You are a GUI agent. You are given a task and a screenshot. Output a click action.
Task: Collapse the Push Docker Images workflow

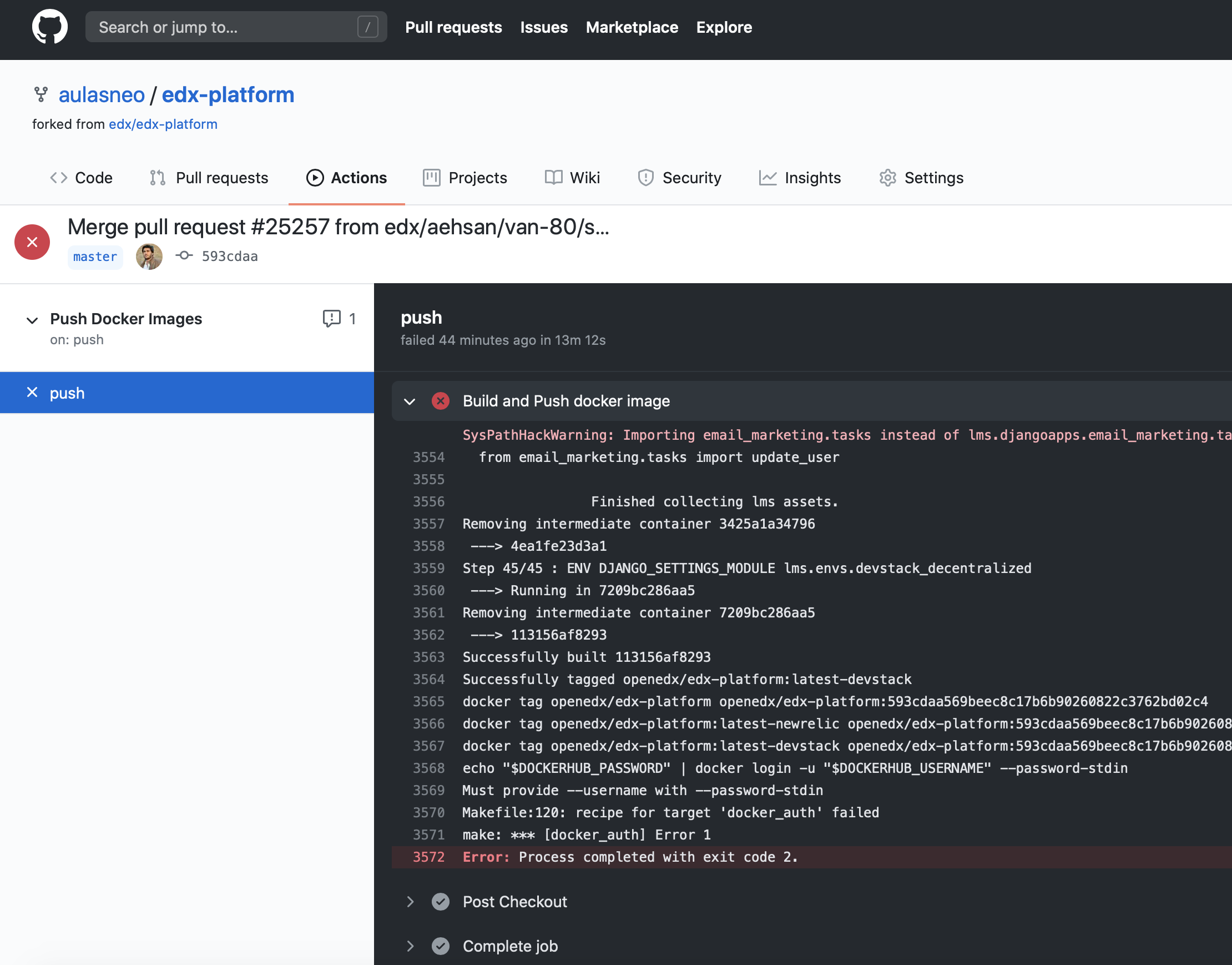32,320
